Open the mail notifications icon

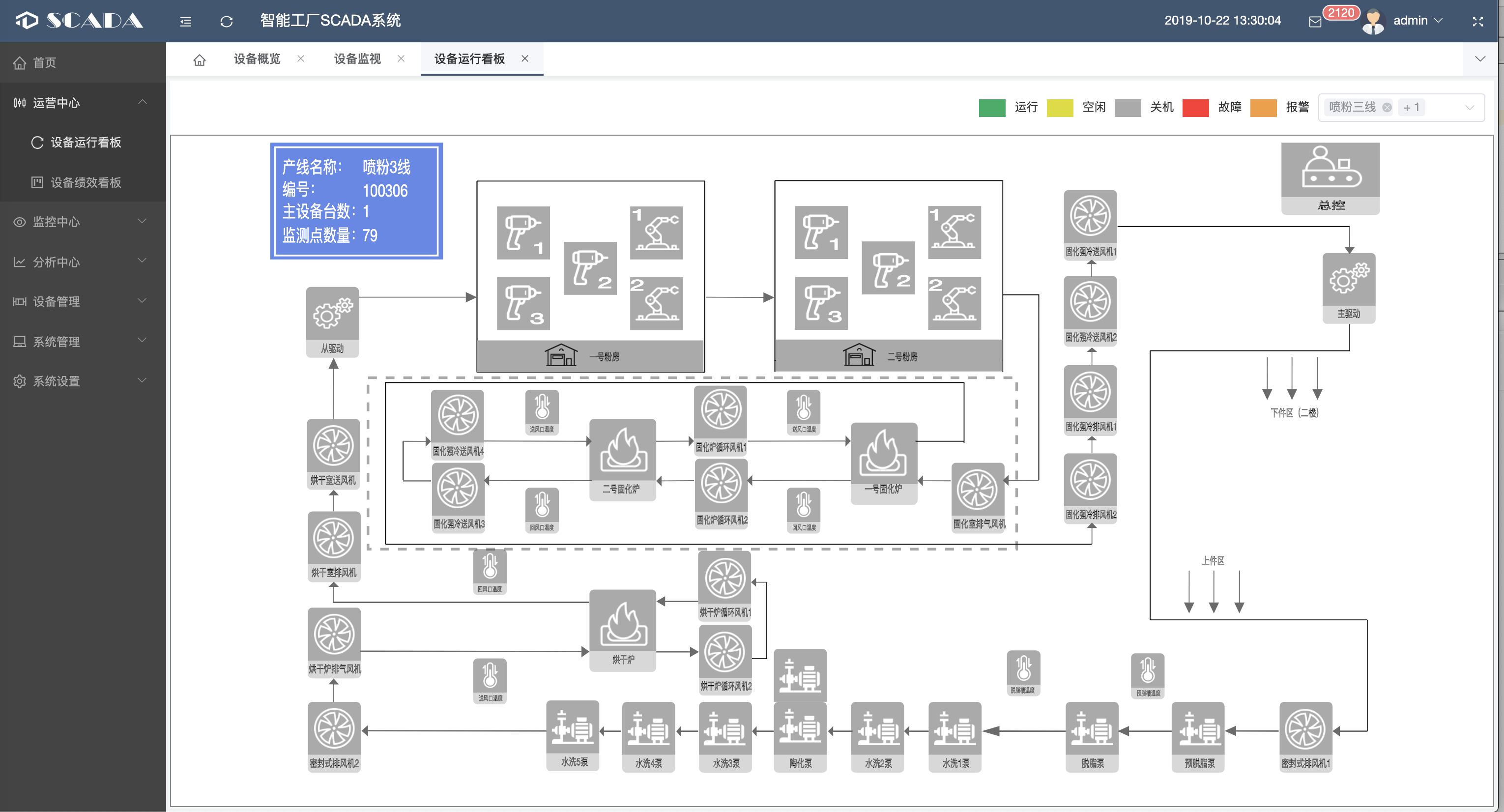click(1315, 22)
